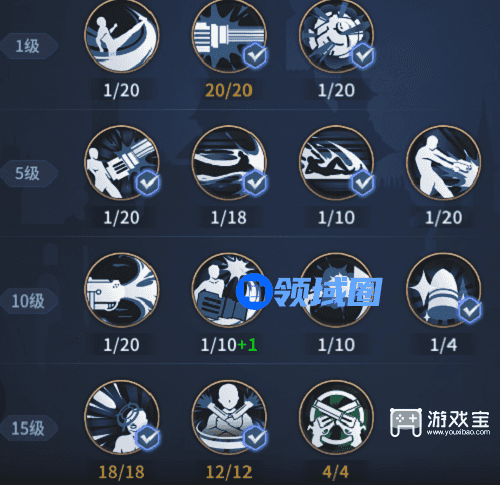This screenshot has width=500, height=485.
Task: Select the silver bullet skill at 1/4
Action: 444,290
